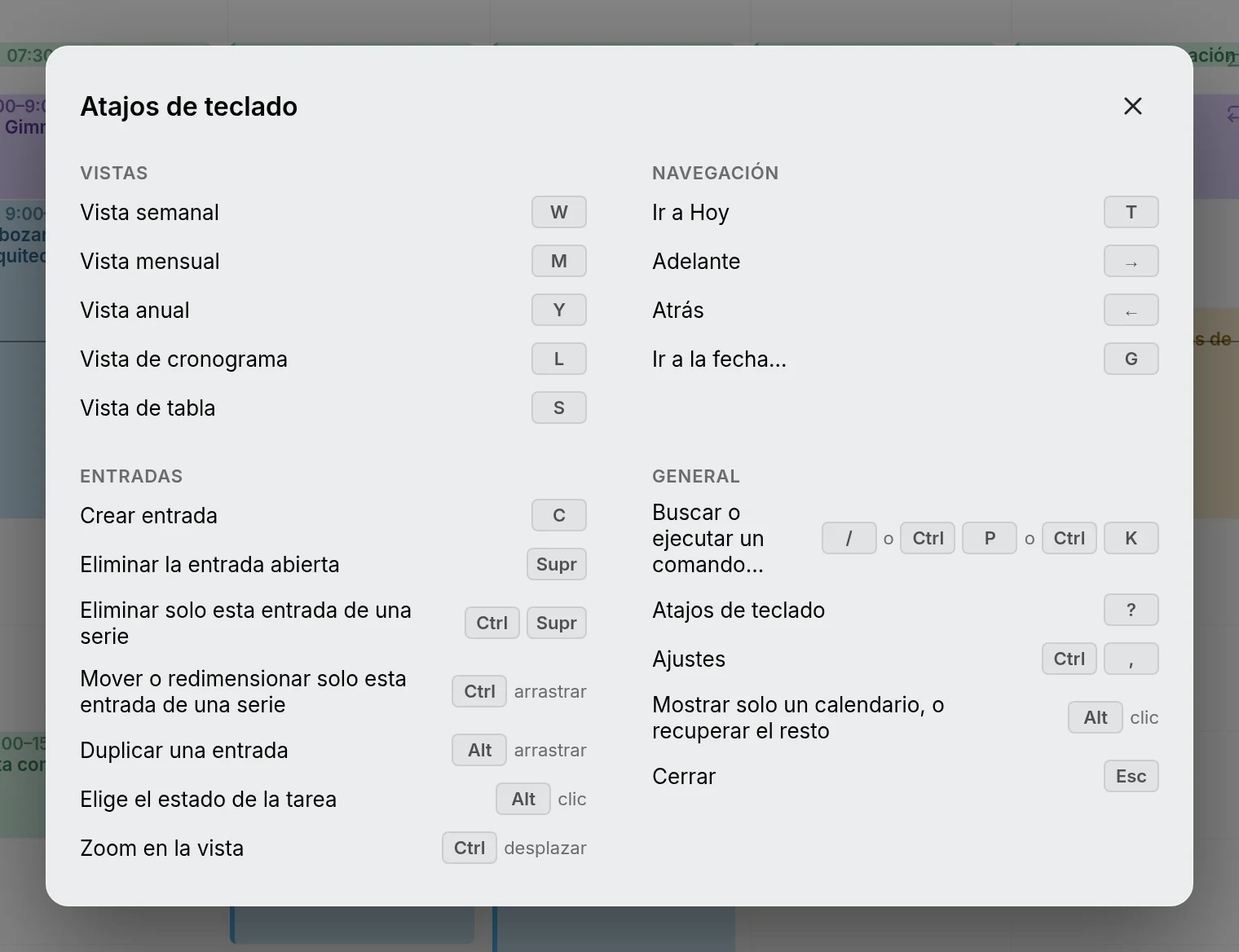Image resolution: width=1239 pixels, height=952 pixels.
Task: Click the ENTRADAS section heading
Action: coord(131,476)
